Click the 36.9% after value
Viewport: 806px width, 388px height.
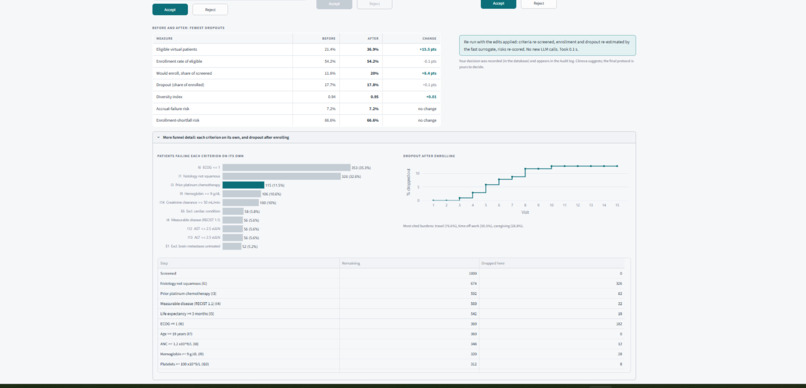pyautogui.click(x=373, y=49)
